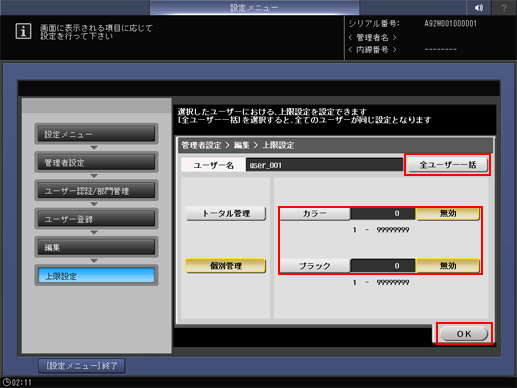Tap the serial number A92M001000001
517x388 pixels.
450,24
